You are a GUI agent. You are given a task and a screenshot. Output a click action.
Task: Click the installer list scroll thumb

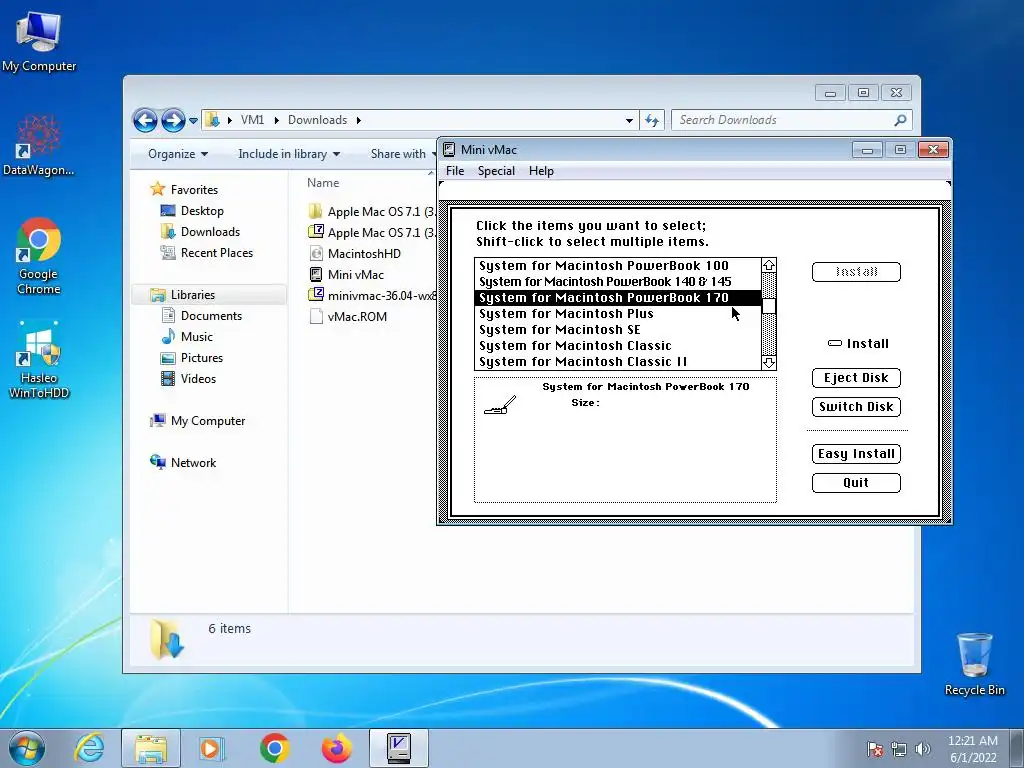[769, 306]
